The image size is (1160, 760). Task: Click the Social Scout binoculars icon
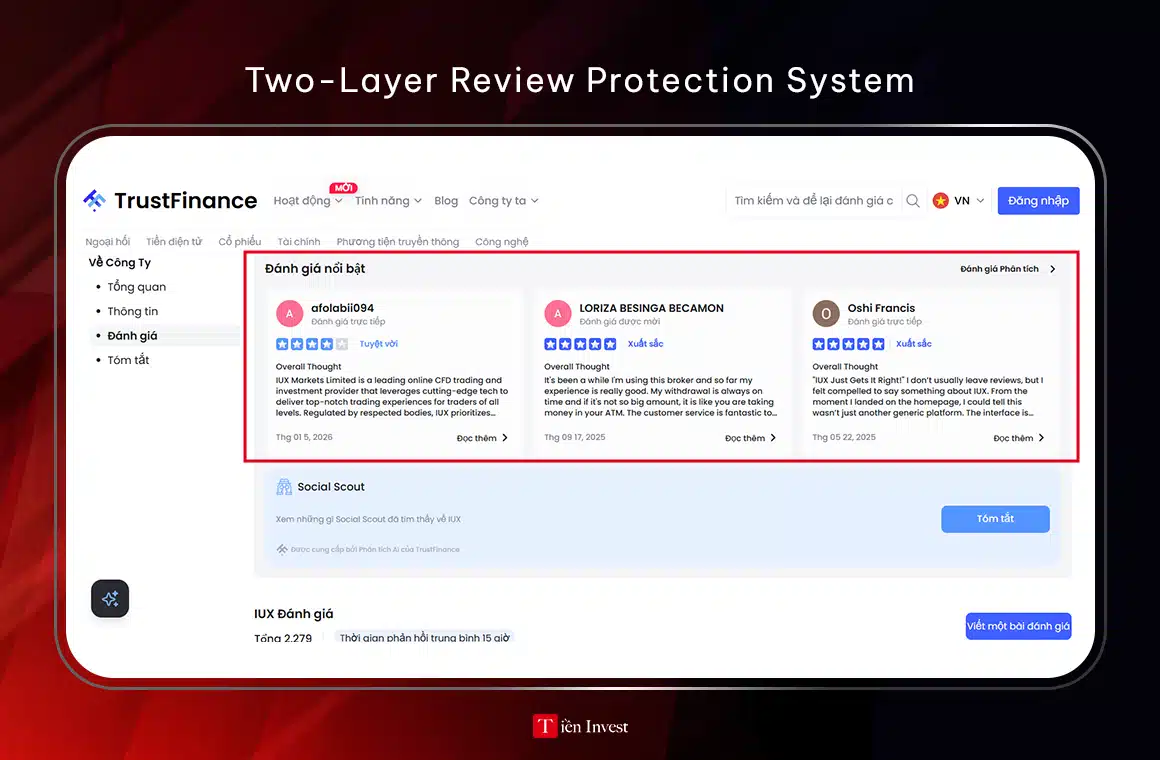(284, 486)
